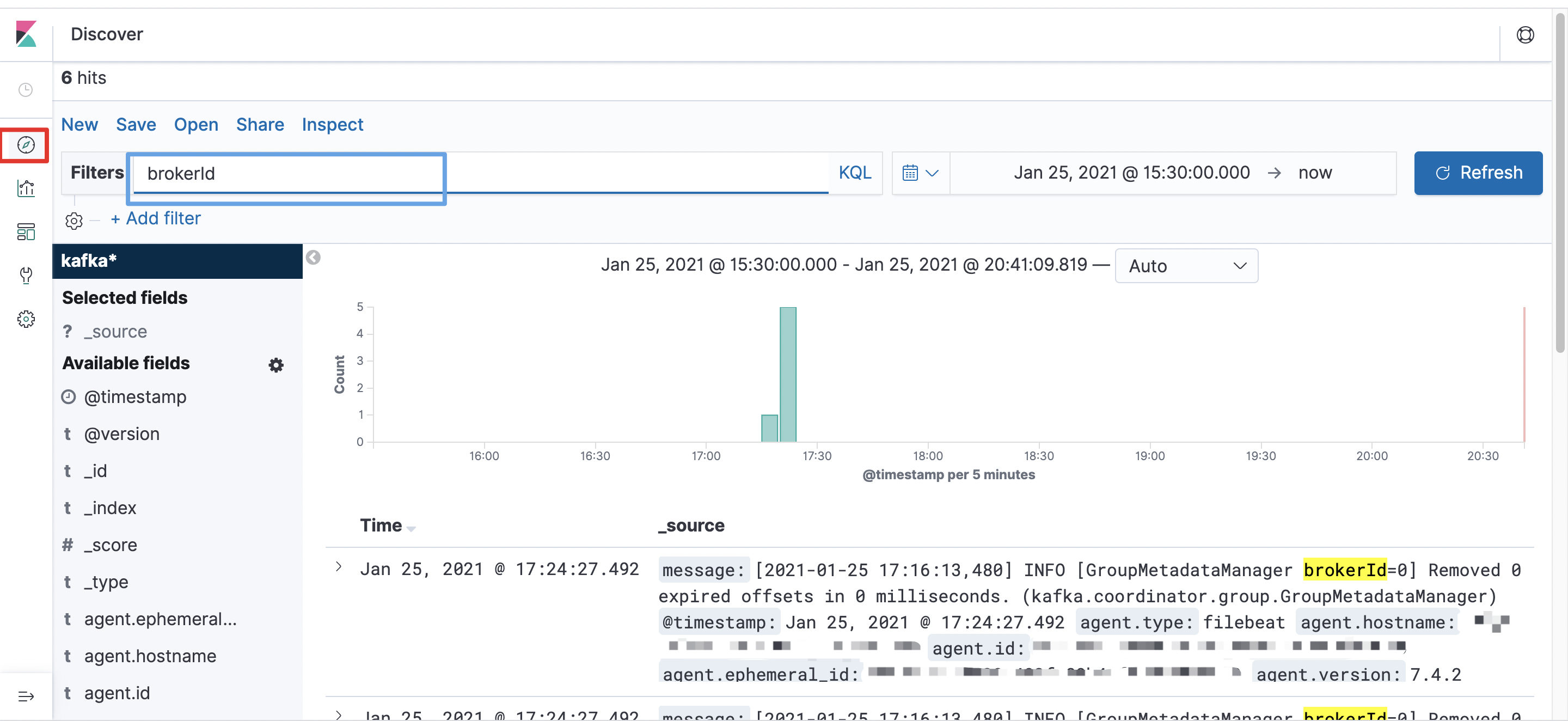Click Open in the top menu
The height and width of the screenshot is (721, 1568).
196,124
